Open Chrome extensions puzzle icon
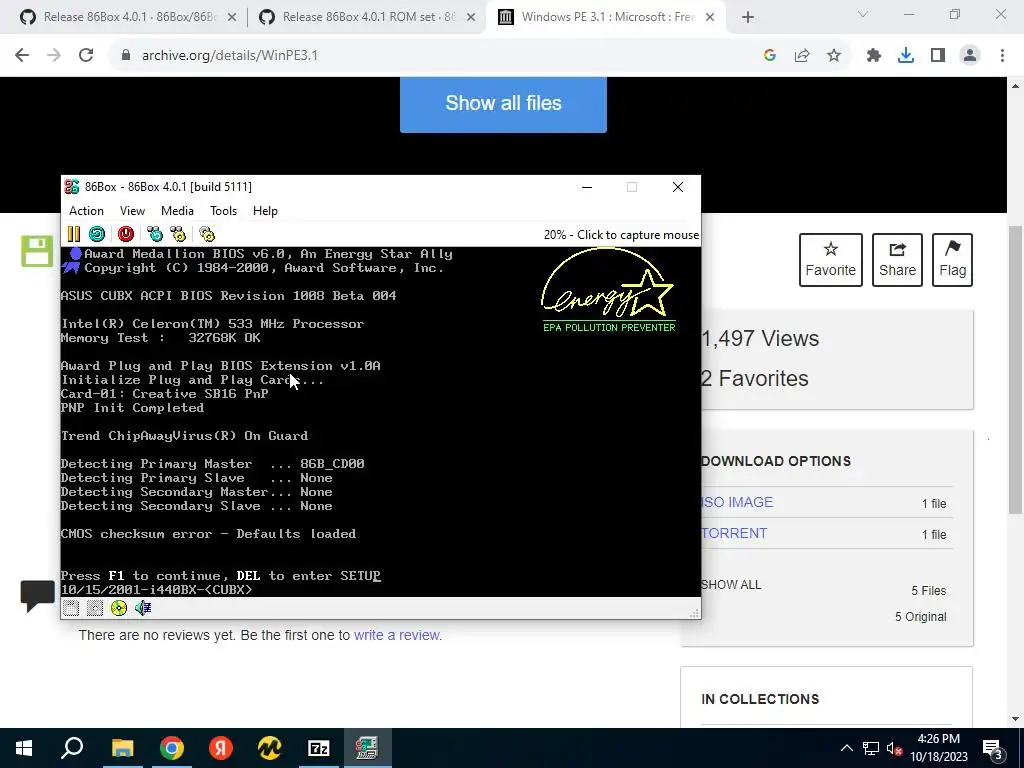This screenshot has height=768, width=1024. pos(873,56)
